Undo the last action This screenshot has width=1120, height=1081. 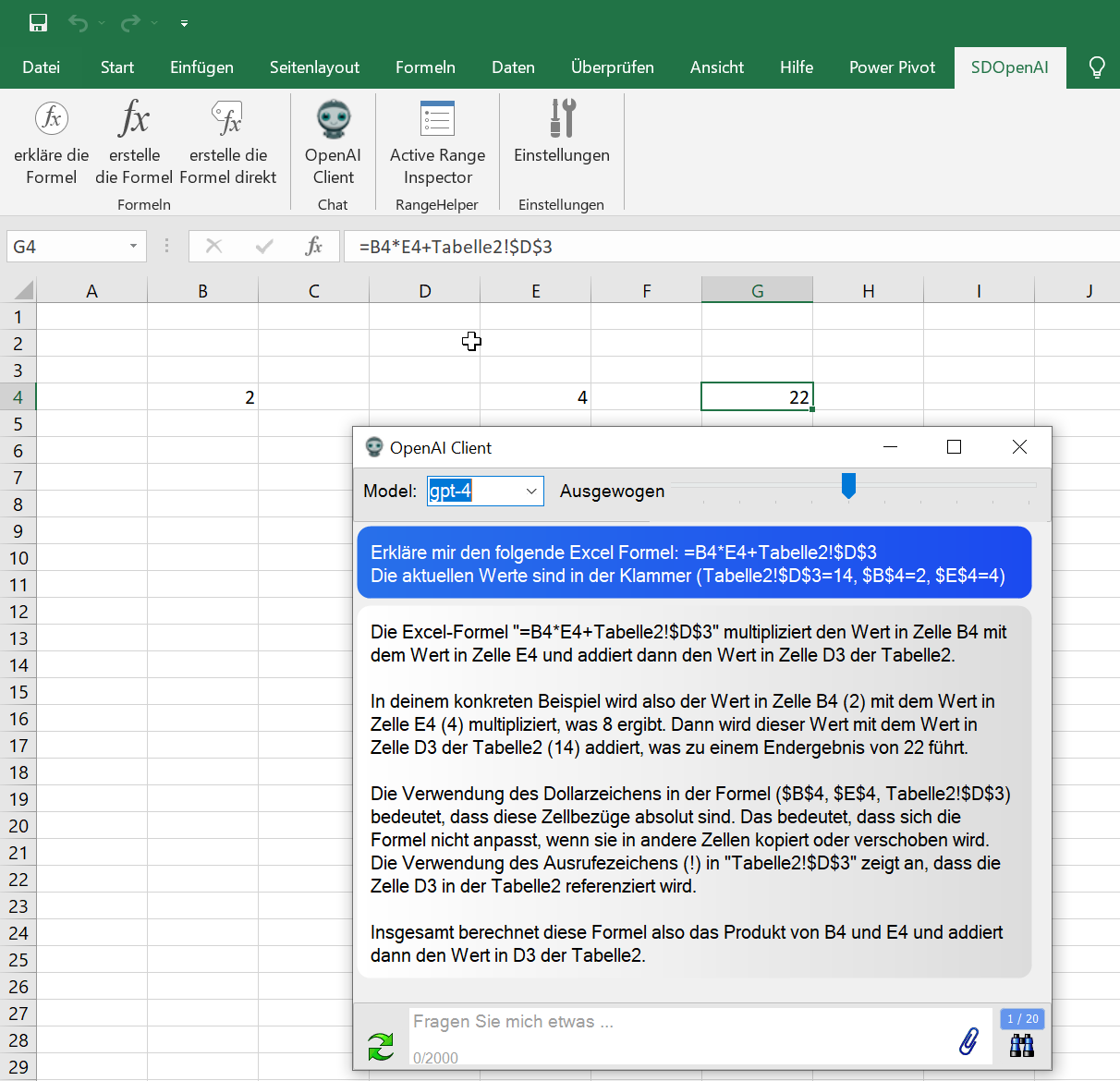pos(78,22)
